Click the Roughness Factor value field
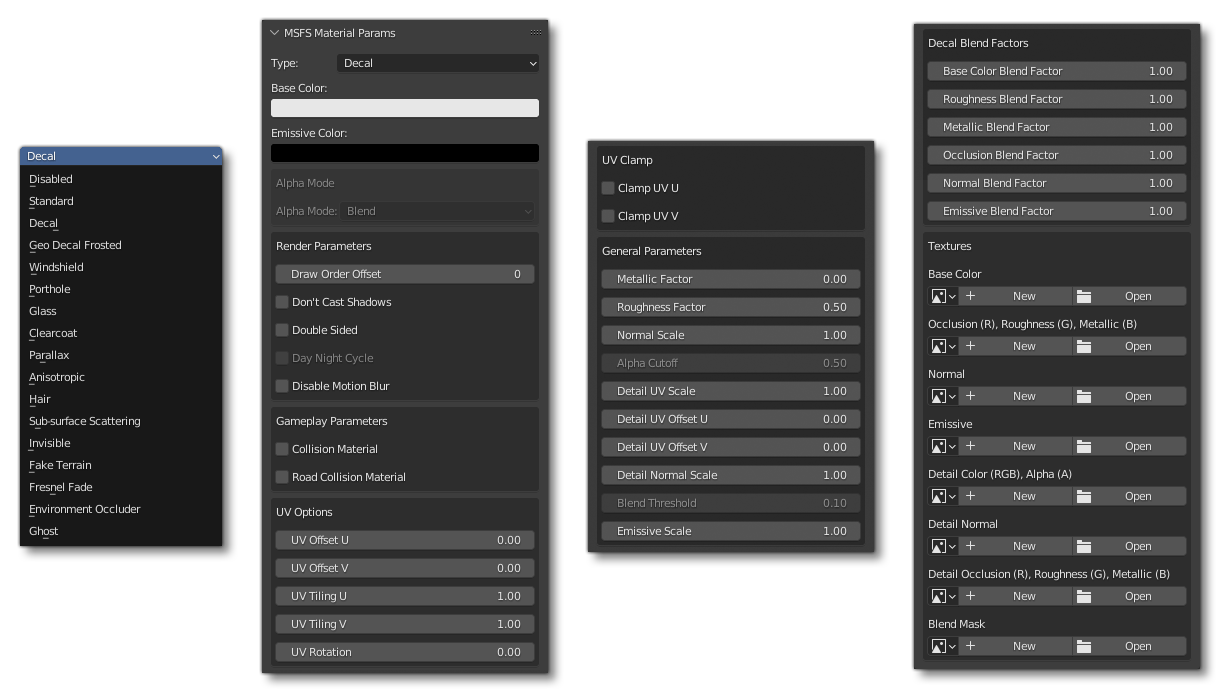This screenshot has width=1220, height=693. [x=731, y=307]
